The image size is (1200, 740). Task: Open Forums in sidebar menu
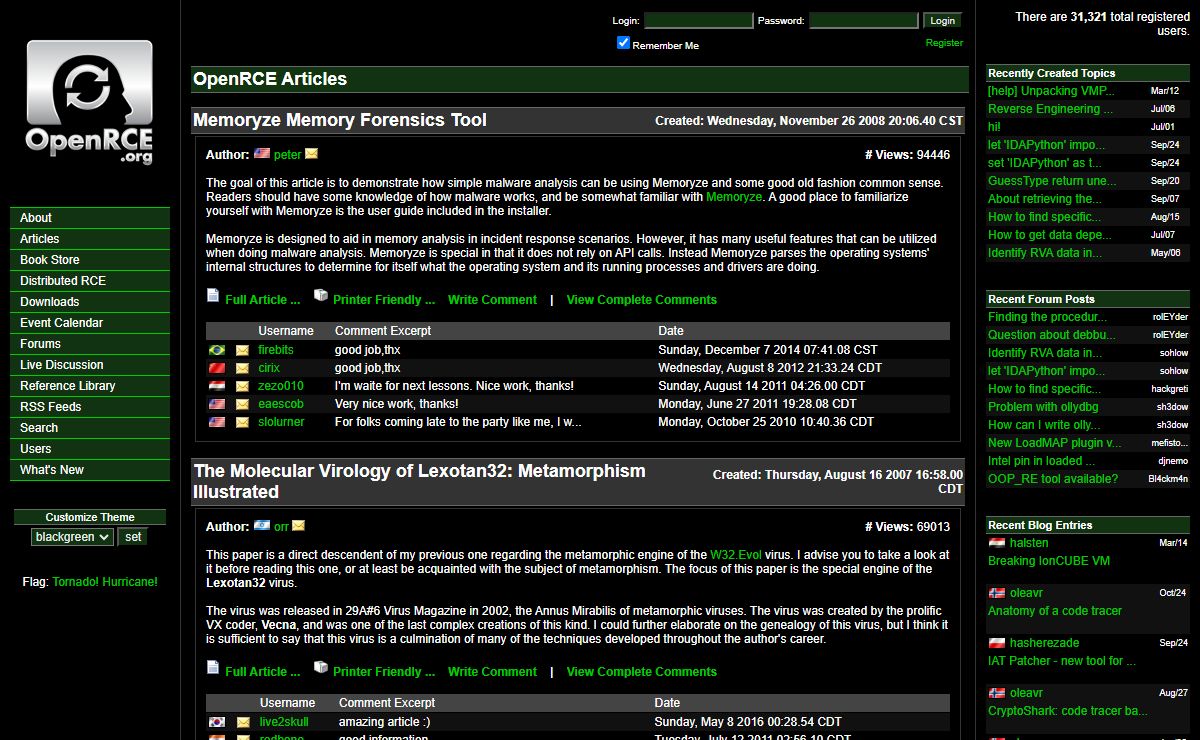pyautogui.click(x=90, y=344)
